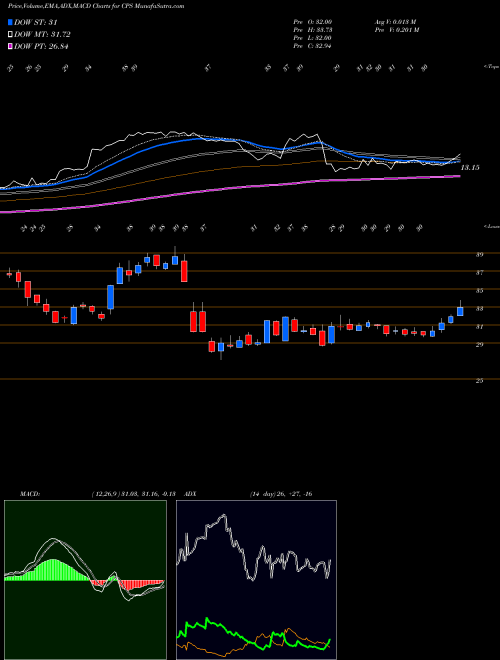The width and height of the screenshot is (500, 660).
Task: Click the ADX '(14 day) 26, +27, -16' values
Action: [280, 494]
